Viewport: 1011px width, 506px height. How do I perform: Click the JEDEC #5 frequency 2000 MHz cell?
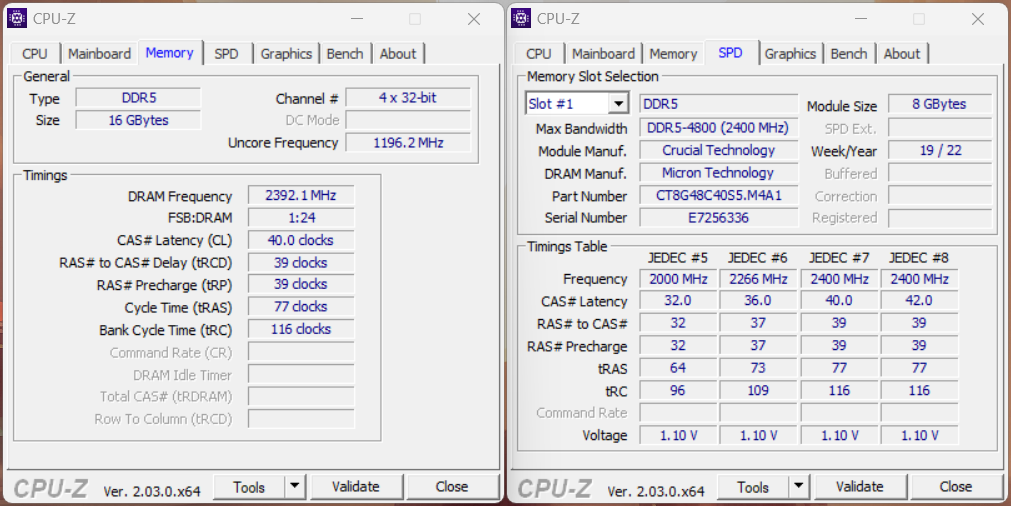point(678,279)
